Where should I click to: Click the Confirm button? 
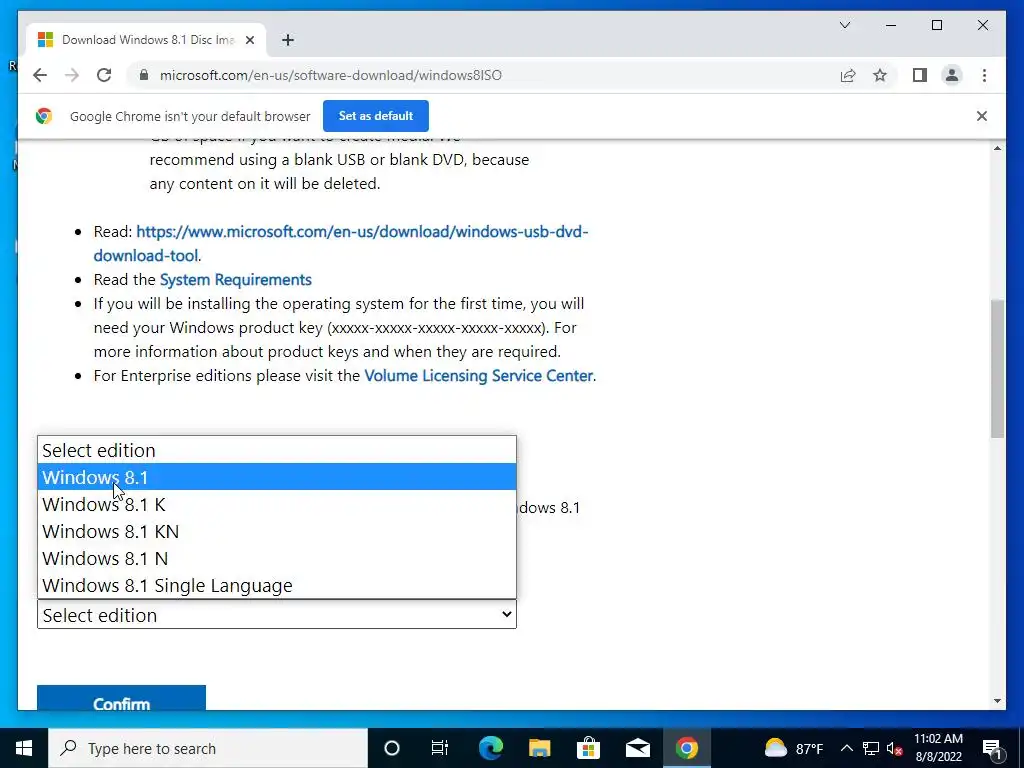(x=121, y=697)
